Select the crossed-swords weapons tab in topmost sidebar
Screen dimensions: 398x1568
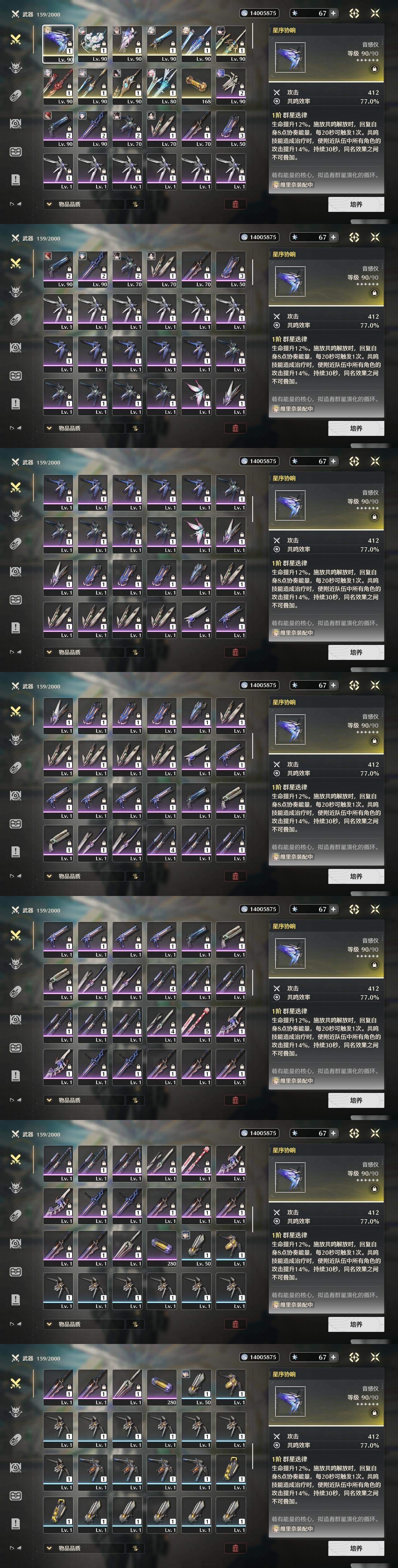coord(16,39)
